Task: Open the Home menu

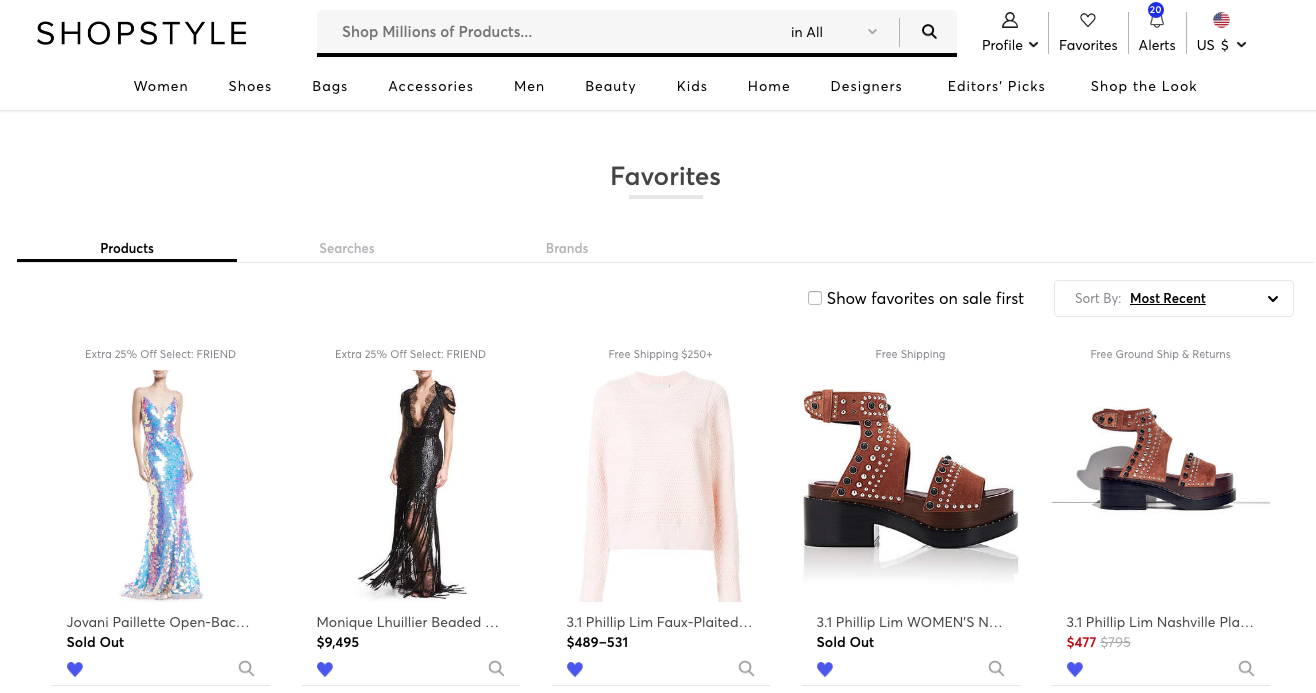Action: pos(769,86)
